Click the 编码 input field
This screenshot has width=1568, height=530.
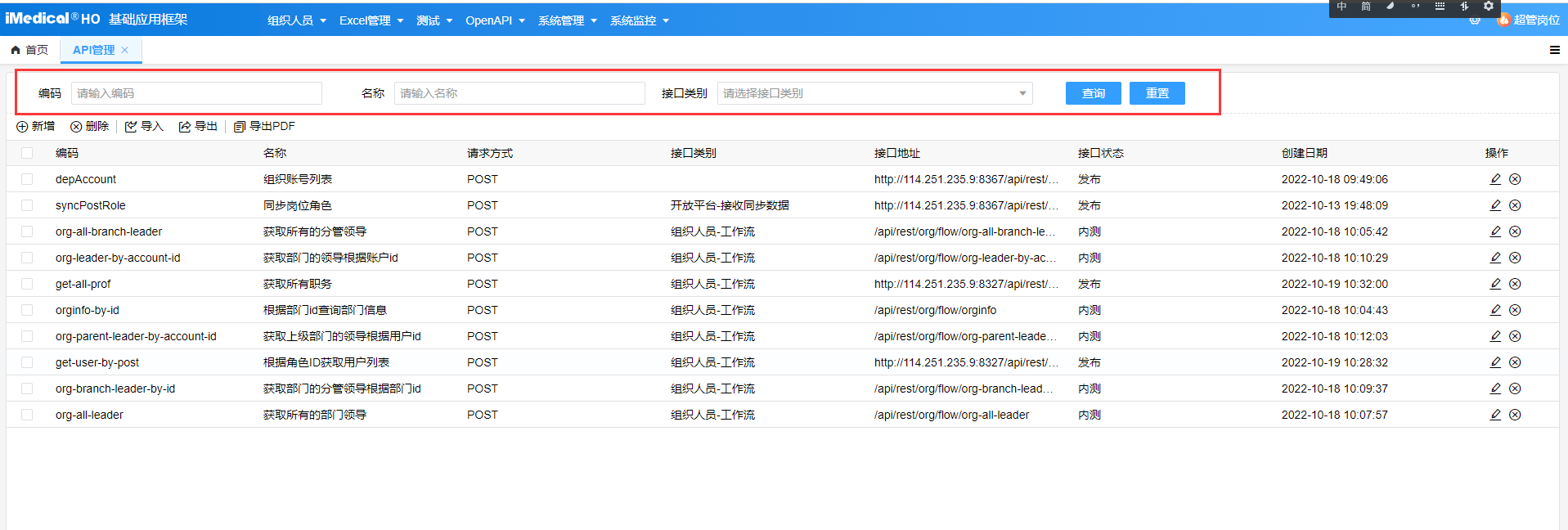196,93
